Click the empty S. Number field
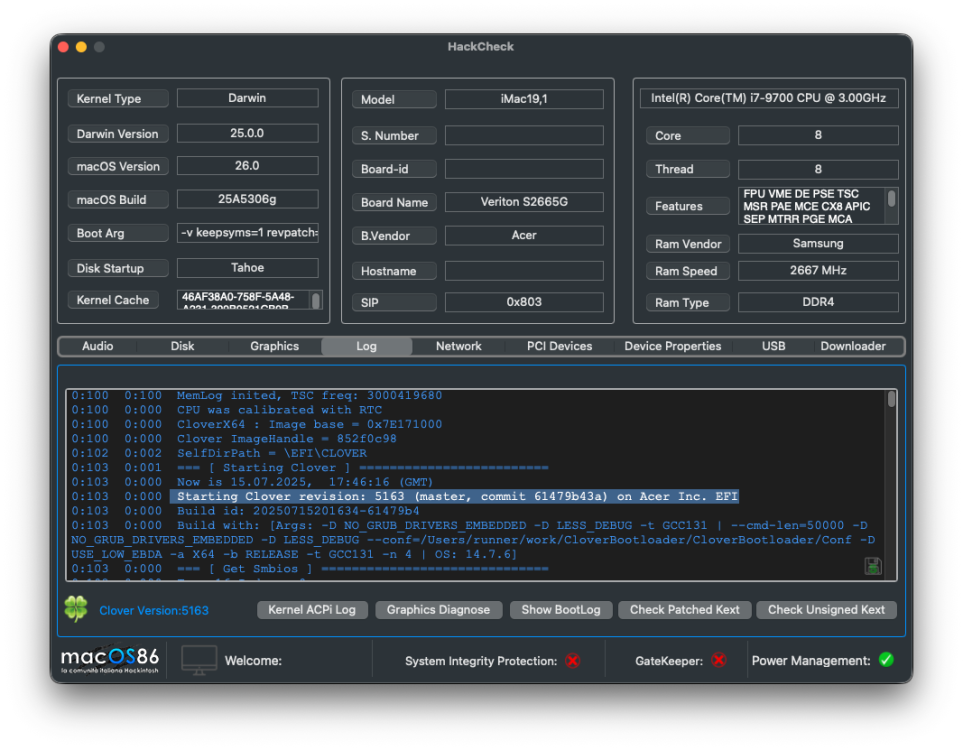 (524, 136)
